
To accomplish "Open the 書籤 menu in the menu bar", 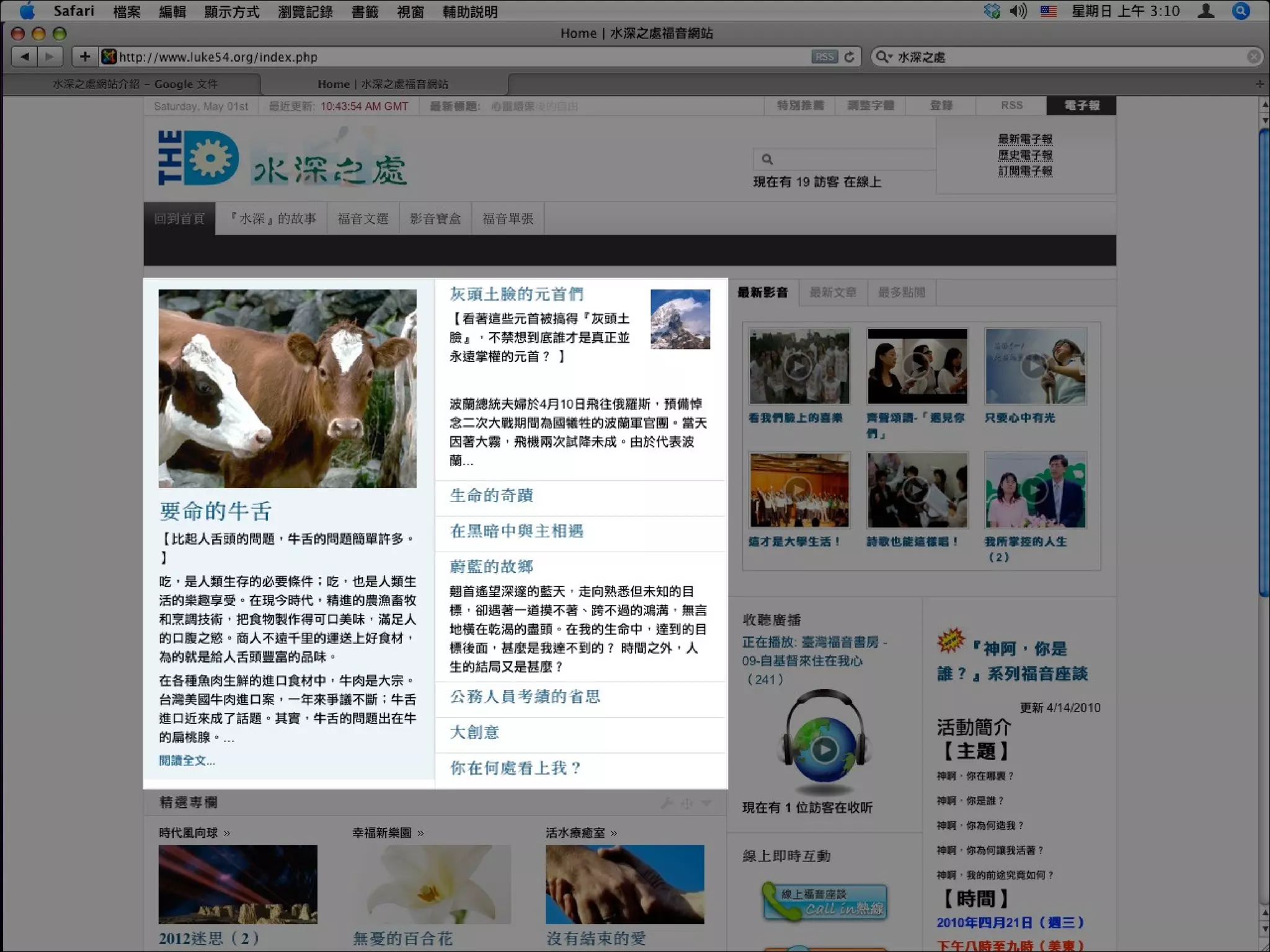I will pyautogui.click(x=364, y=11).
